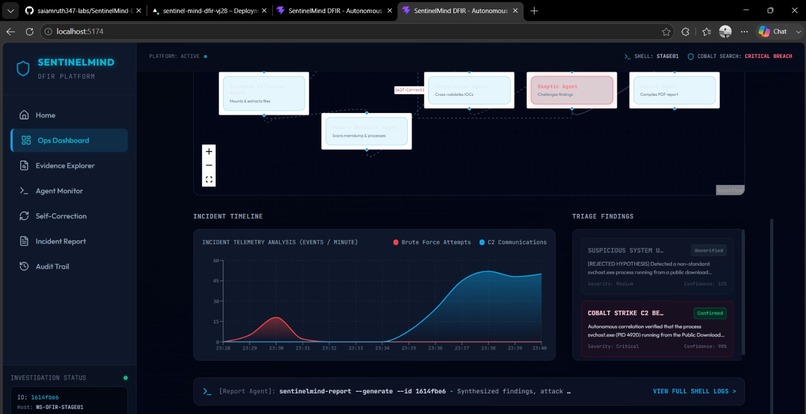Click the Ops Dashboard grid icon

pos(26,140)
